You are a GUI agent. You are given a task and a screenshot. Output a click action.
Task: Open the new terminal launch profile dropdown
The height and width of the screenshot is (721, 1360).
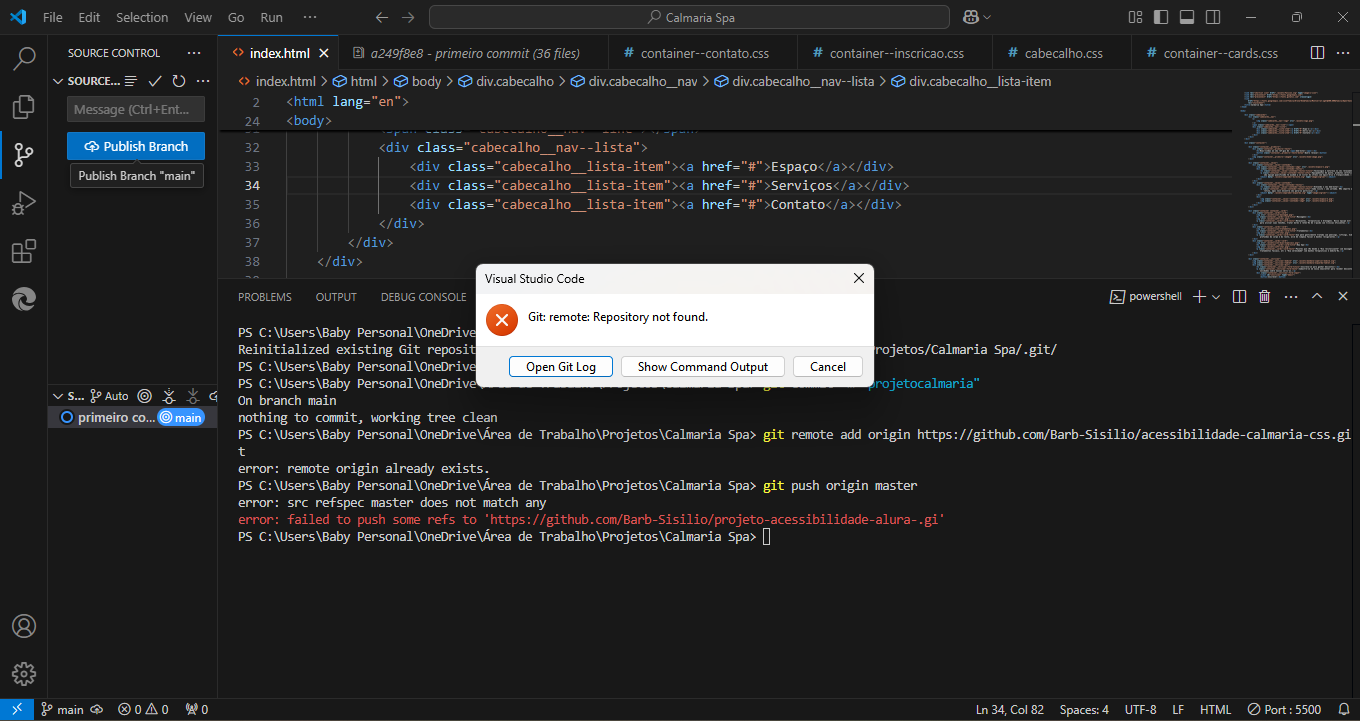[1216, 297]
